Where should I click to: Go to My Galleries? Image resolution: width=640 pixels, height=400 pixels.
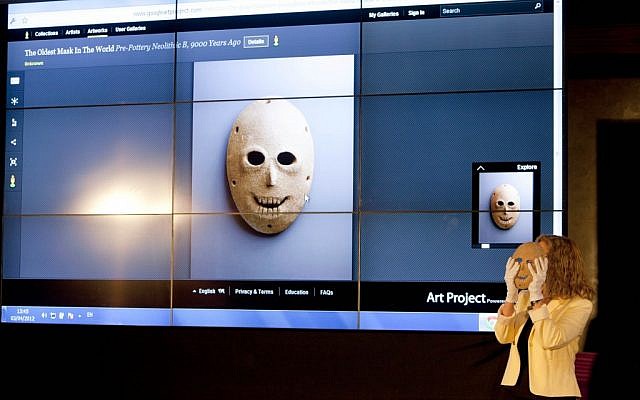[x=384, y=15]
